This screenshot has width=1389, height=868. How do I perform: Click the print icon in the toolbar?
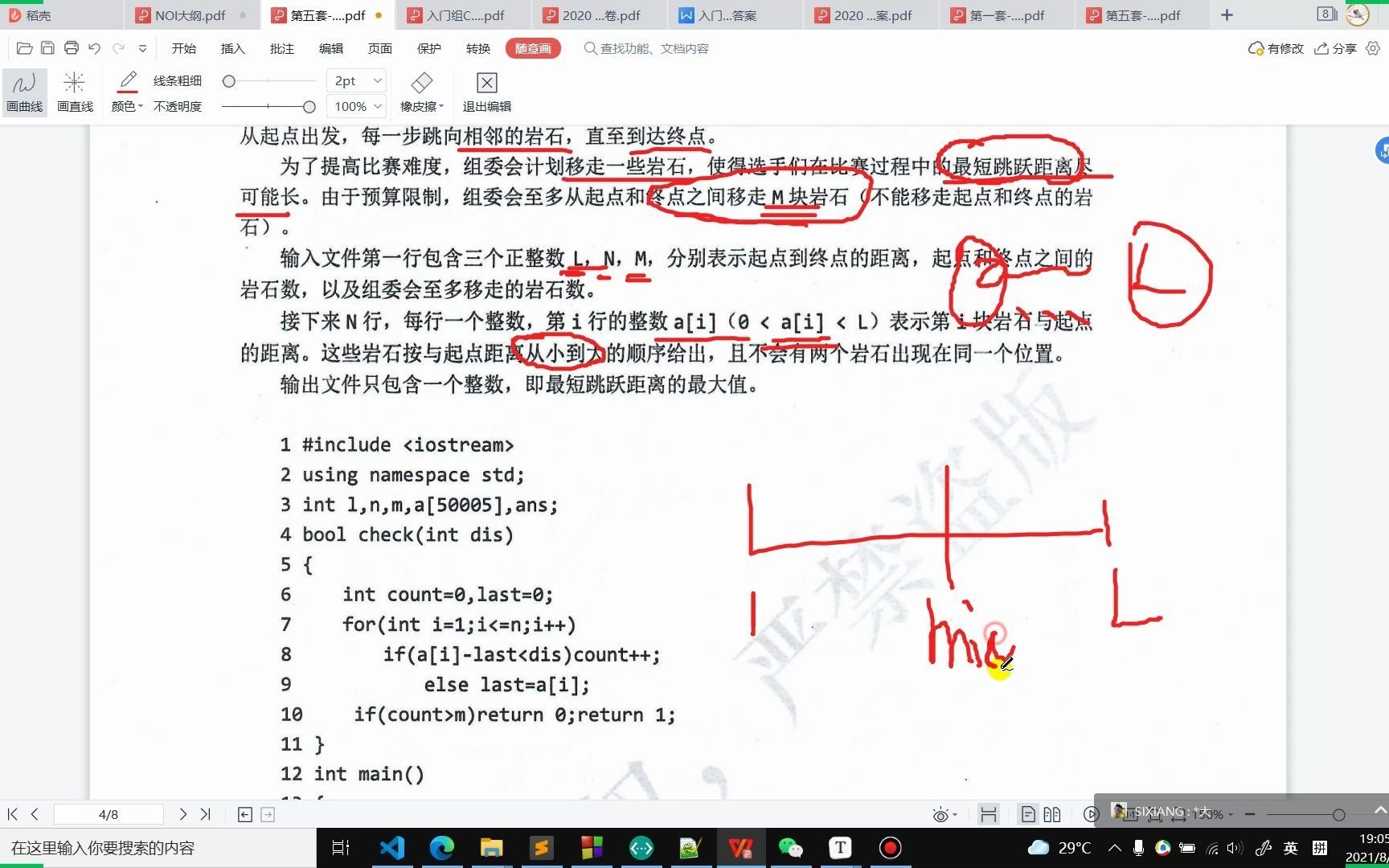point(71,47)
